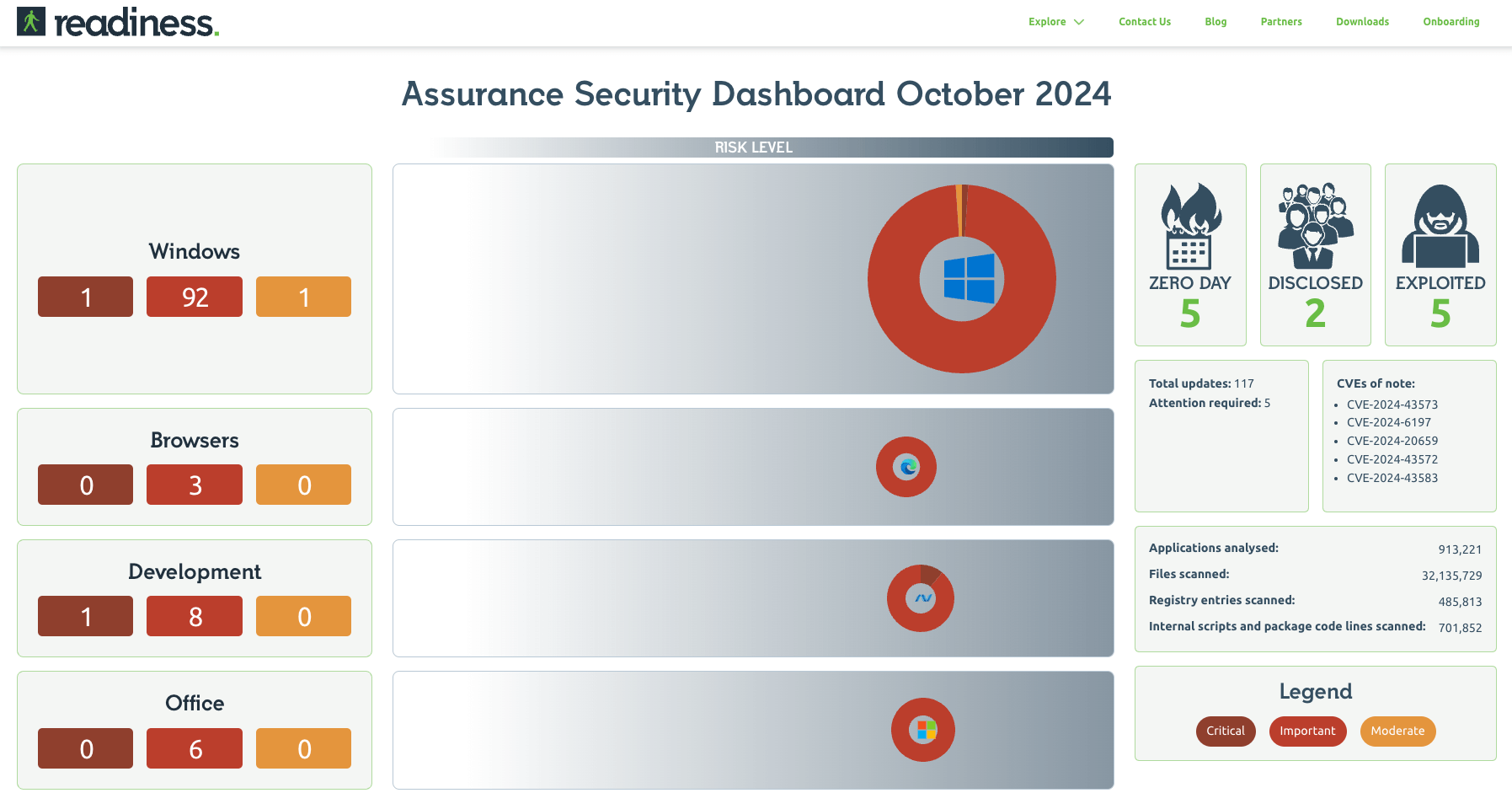Click the Important legend swatch
1512x793 pixels.
1307,731
